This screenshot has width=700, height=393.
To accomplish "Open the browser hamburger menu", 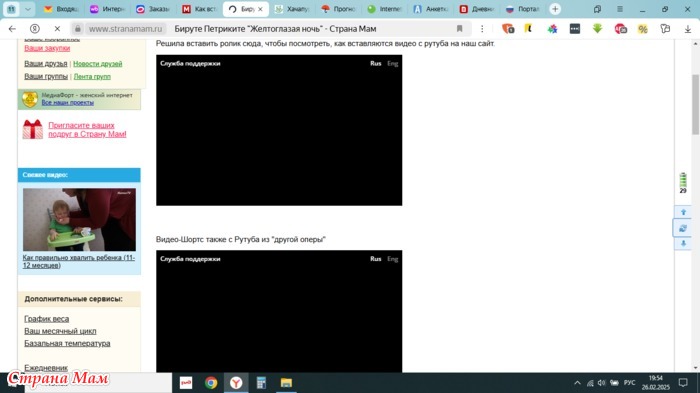I will [620, 9].
